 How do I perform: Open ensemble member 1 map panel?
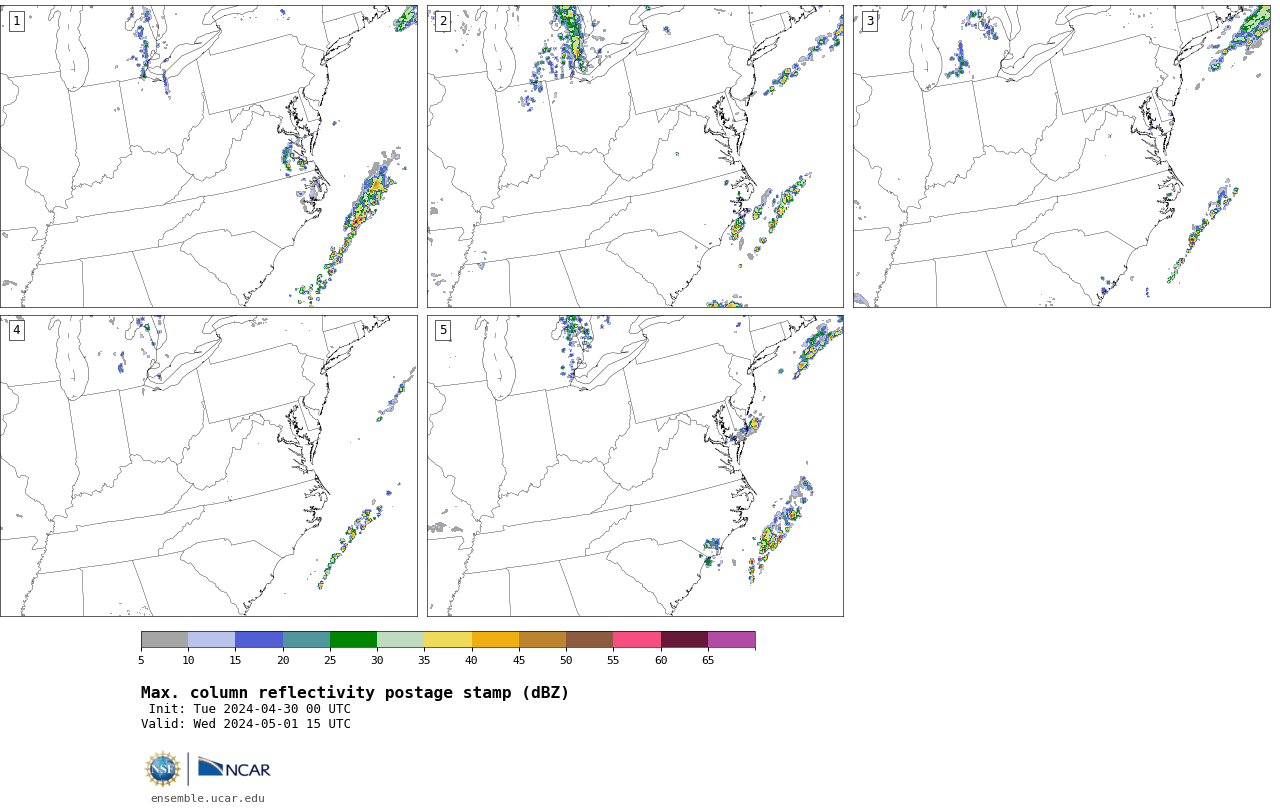click(x=208, y=156)
